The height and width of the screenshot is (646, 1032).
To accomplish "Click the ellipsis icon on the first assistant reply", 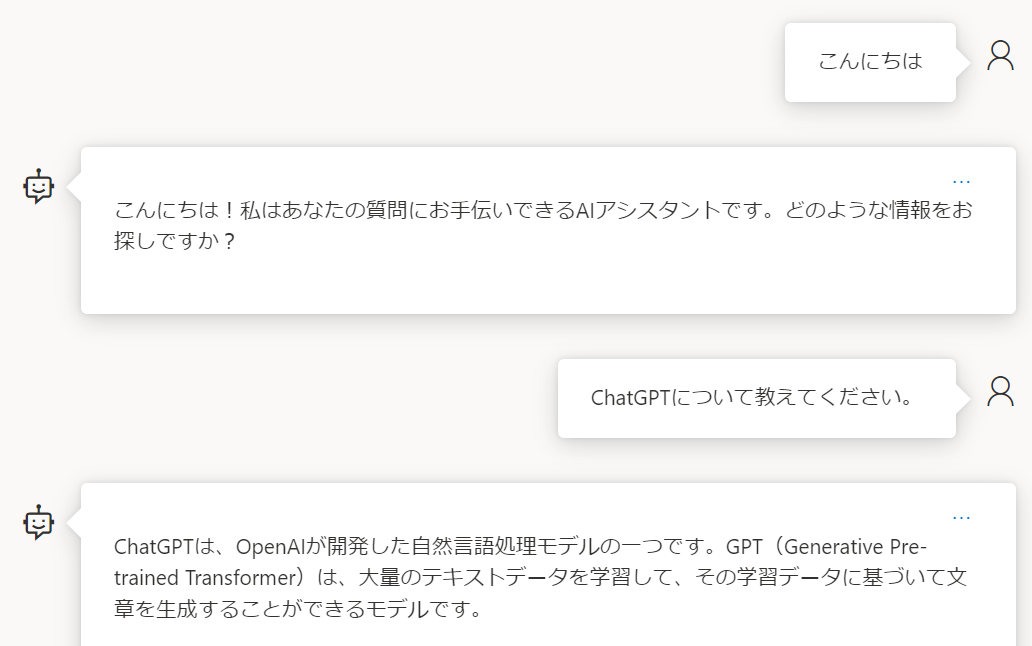I will (x=962, y=180).
